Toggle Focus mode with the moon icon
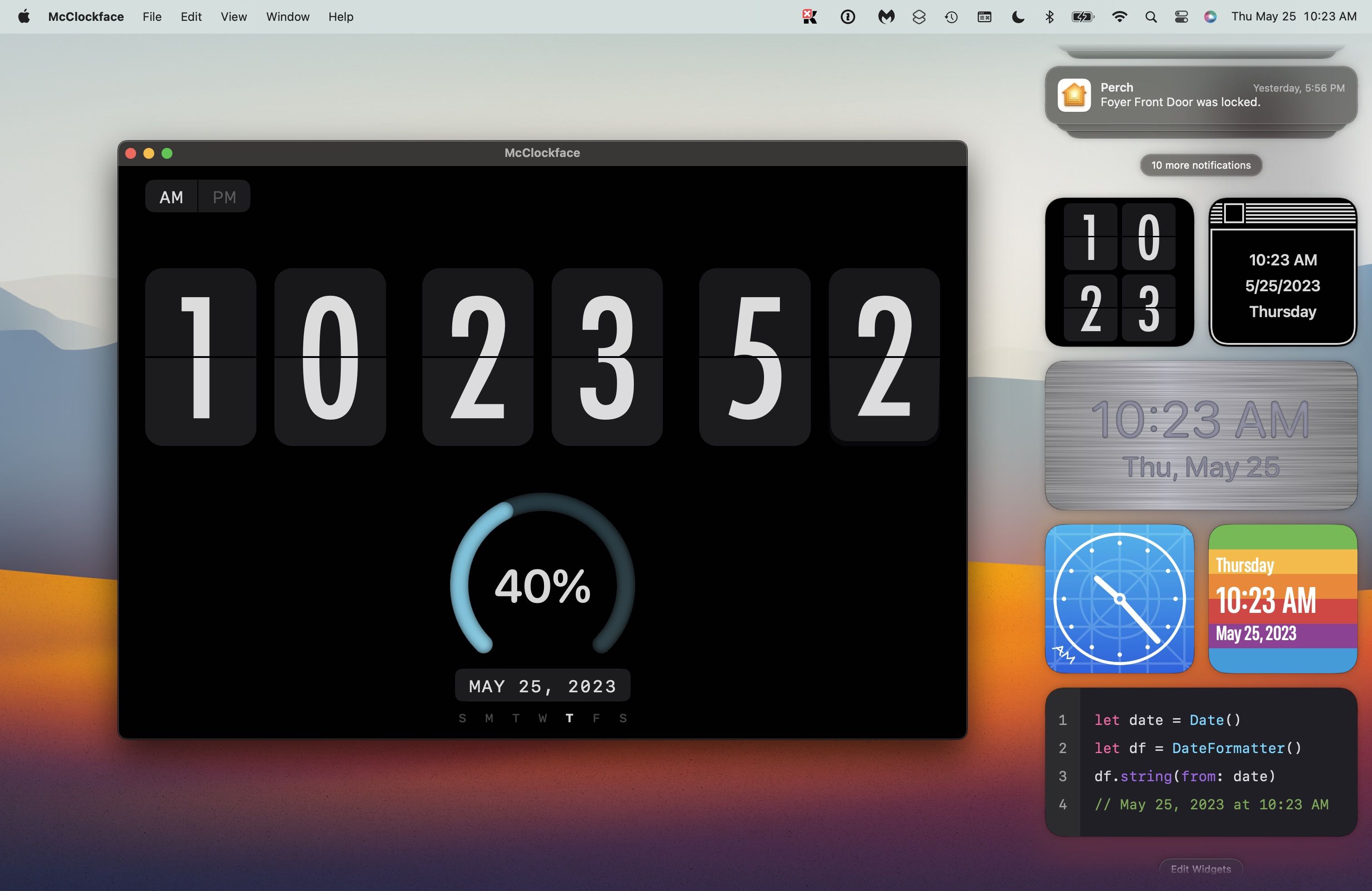 (x=1018, y=17)
